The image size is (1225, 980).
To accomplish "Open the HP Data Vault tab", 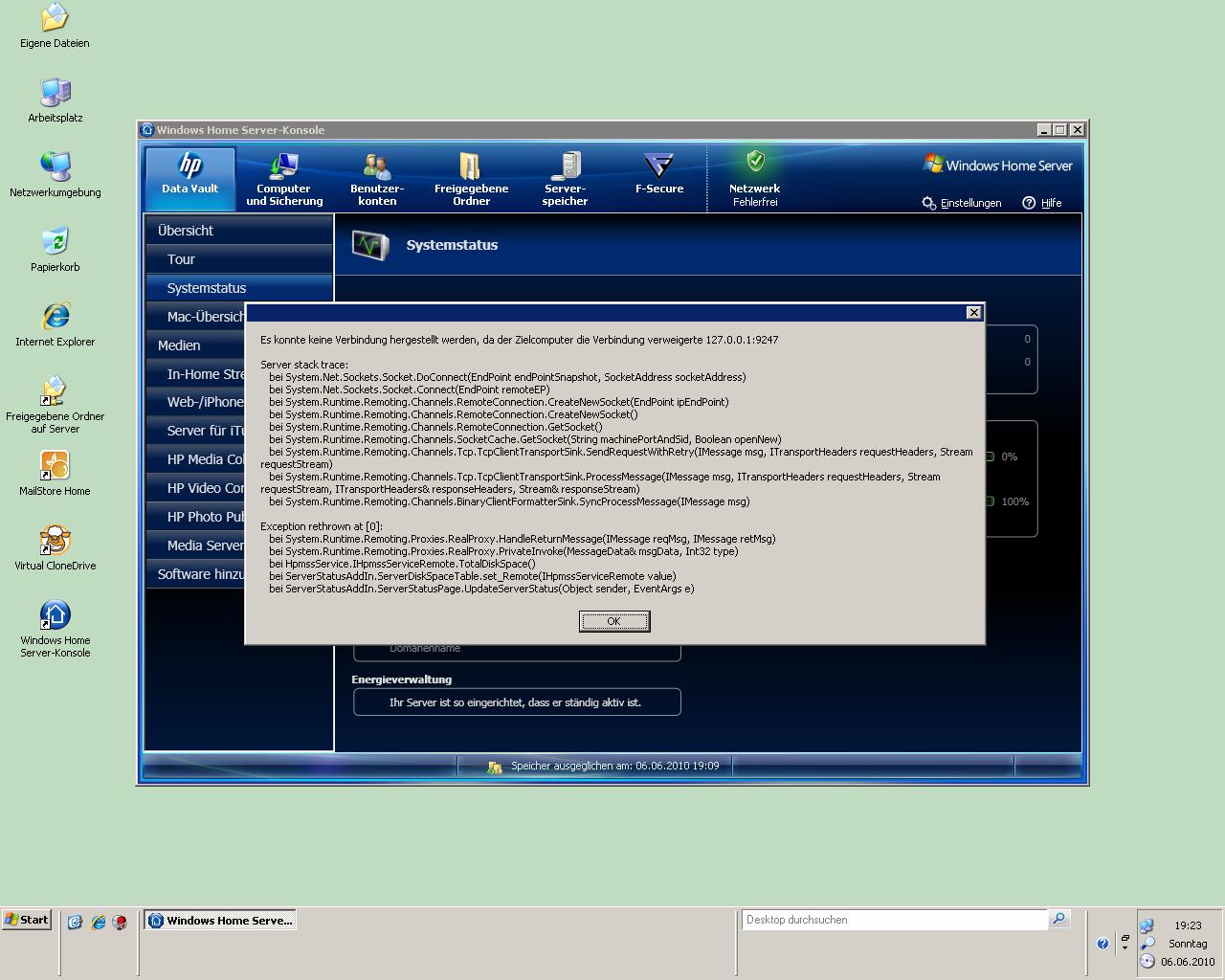I will (190, 178).
